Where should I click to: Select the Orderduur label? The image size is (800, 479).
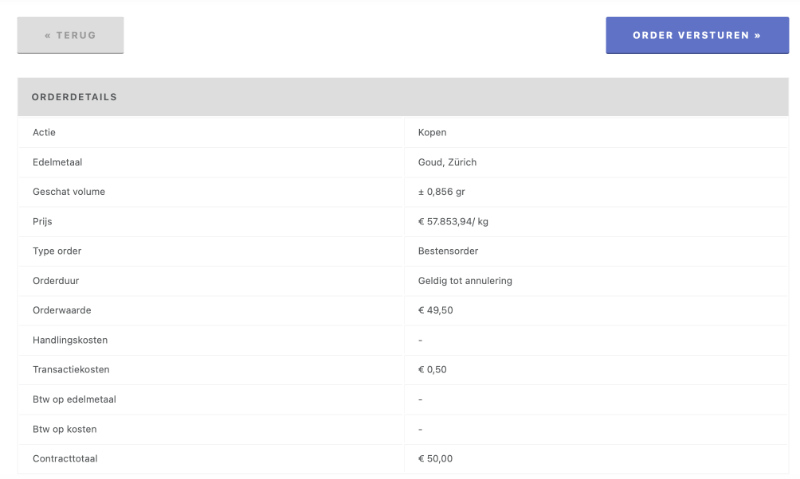click(55, 281)
